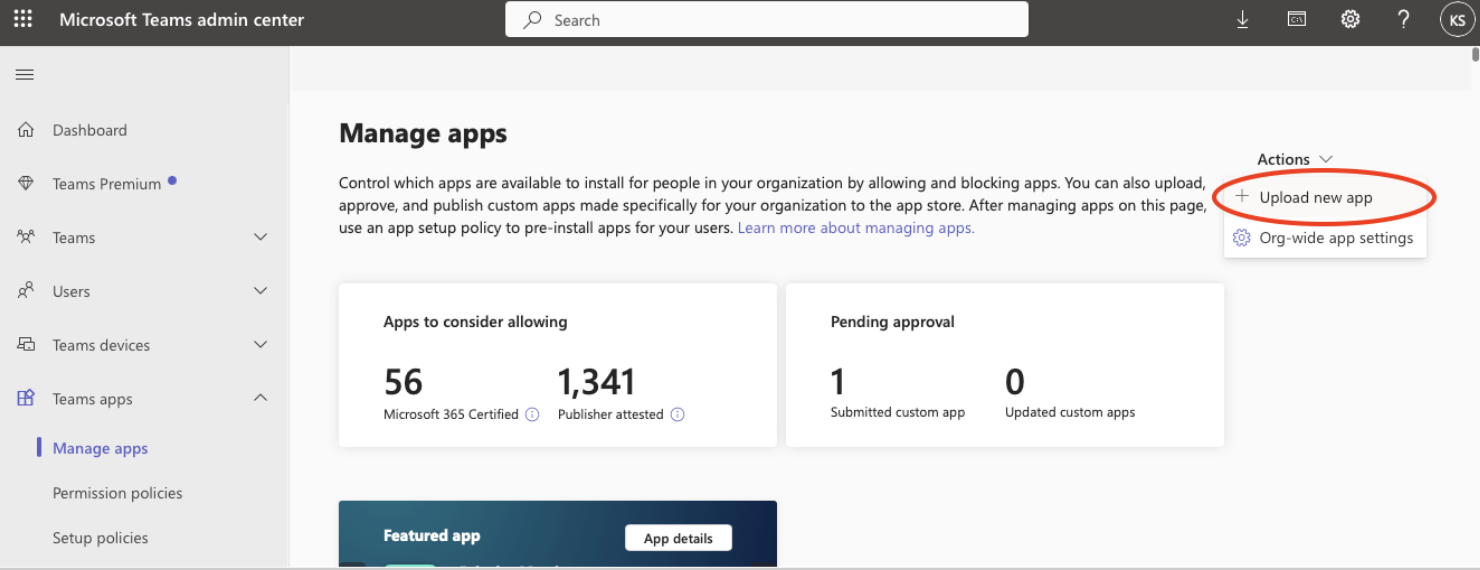
Task: Click the 1 Submitted custom app count
Action: tap(838, 382)
